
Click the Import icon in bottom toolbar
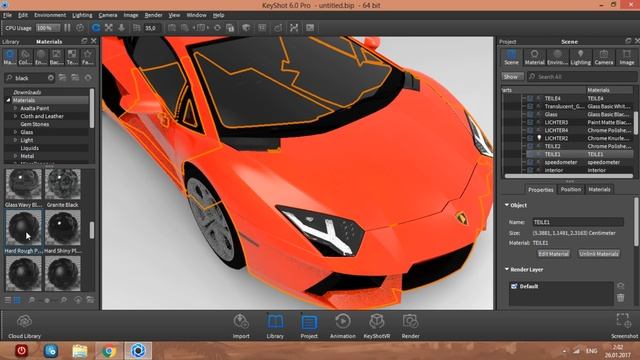coord(241,327)
